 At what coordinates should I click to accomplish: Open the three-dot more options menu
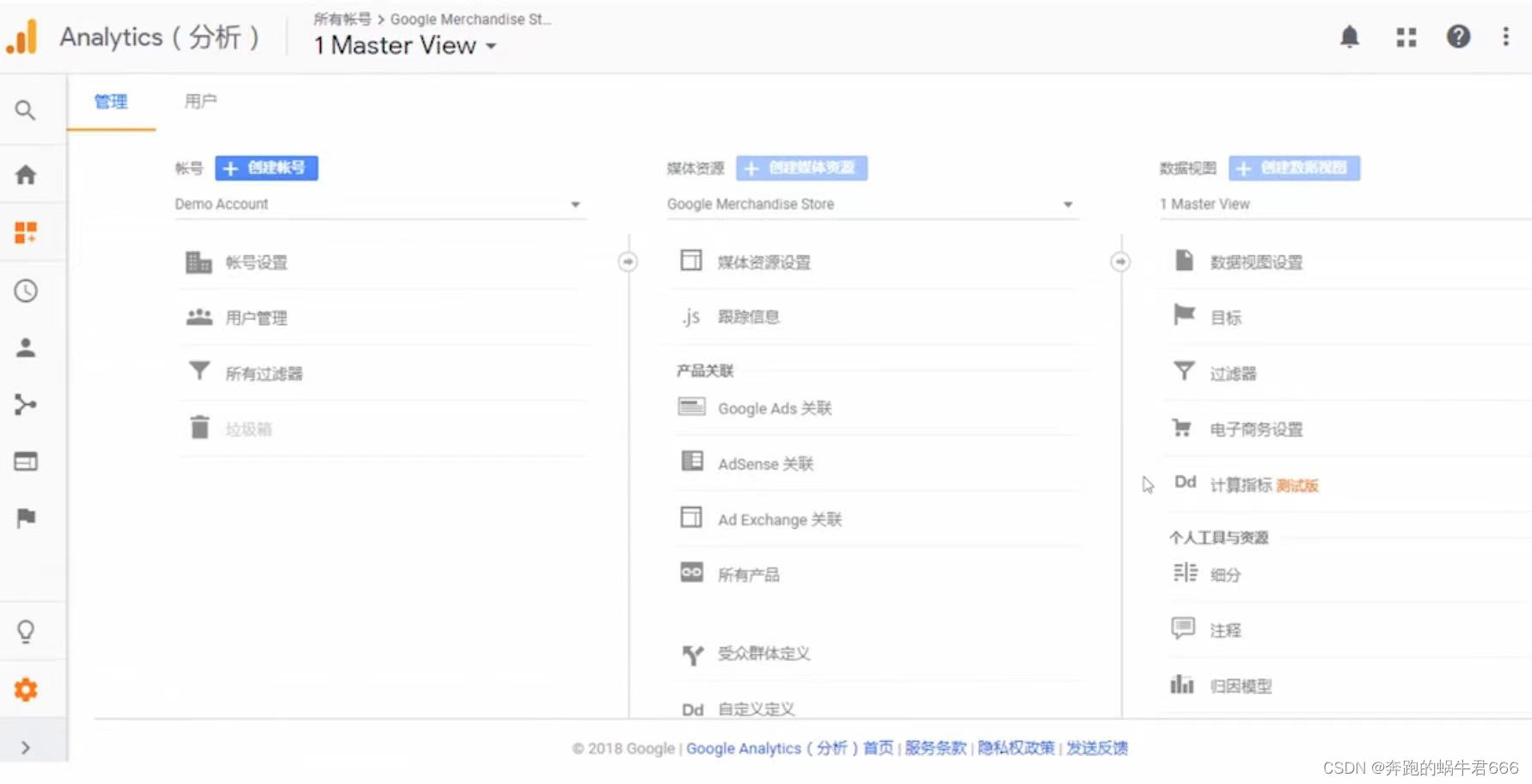pos(1505,37)
